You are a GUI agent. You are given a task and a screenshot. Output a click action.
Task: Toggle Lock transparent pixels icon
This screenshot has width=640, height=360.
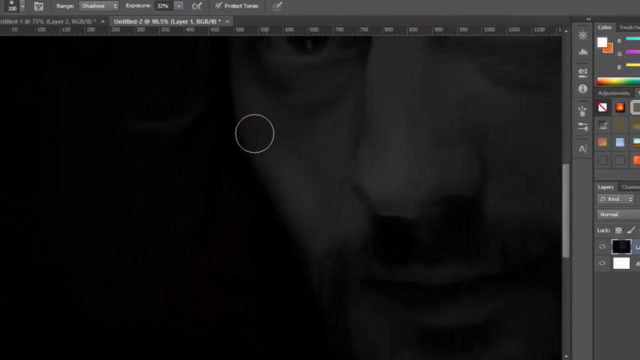click(618, 230)
